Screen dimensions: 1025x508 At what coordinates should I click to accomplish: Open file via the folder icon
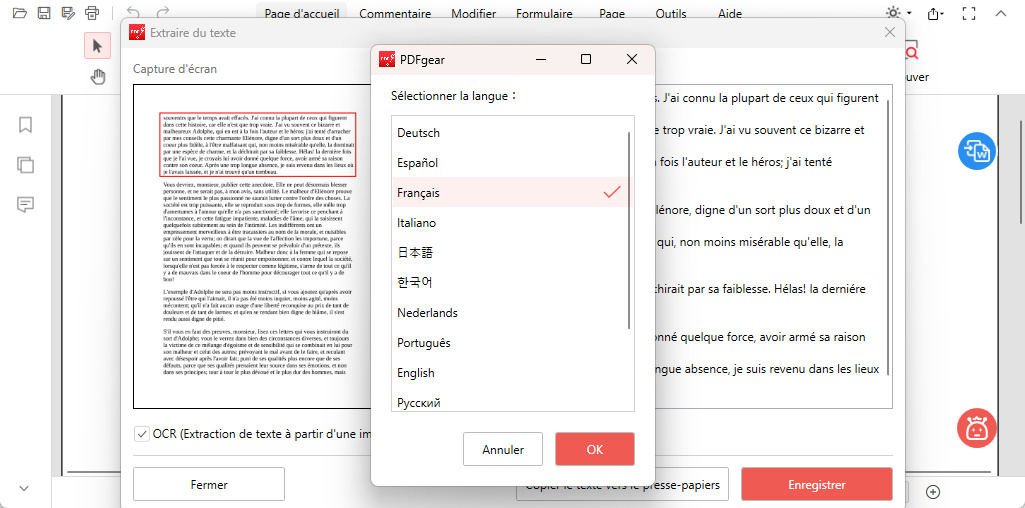[20, 12]
